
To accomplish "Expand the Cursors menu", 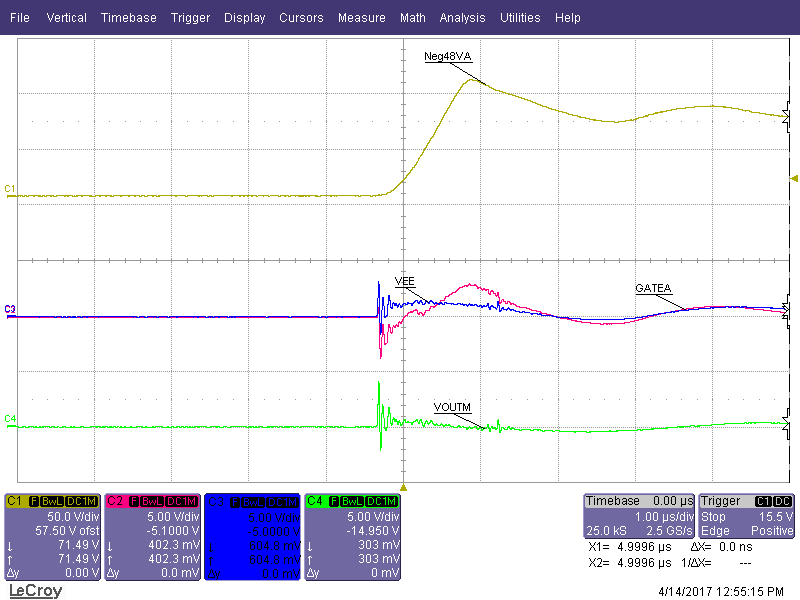I will click(301, 18).
